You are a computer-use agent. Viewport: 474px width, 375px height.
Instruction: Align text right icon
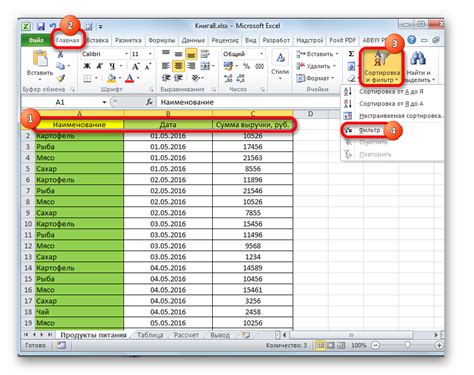point(191,66)
